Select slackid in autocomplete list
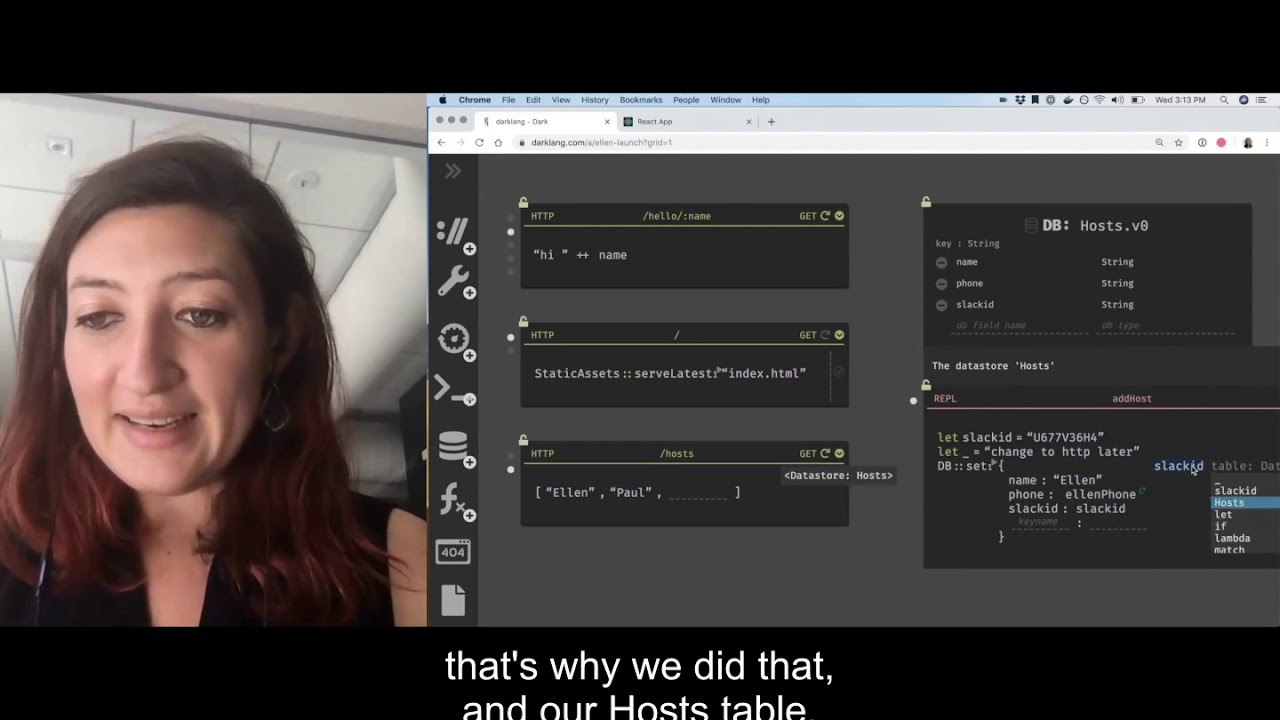 [1246, 491]
